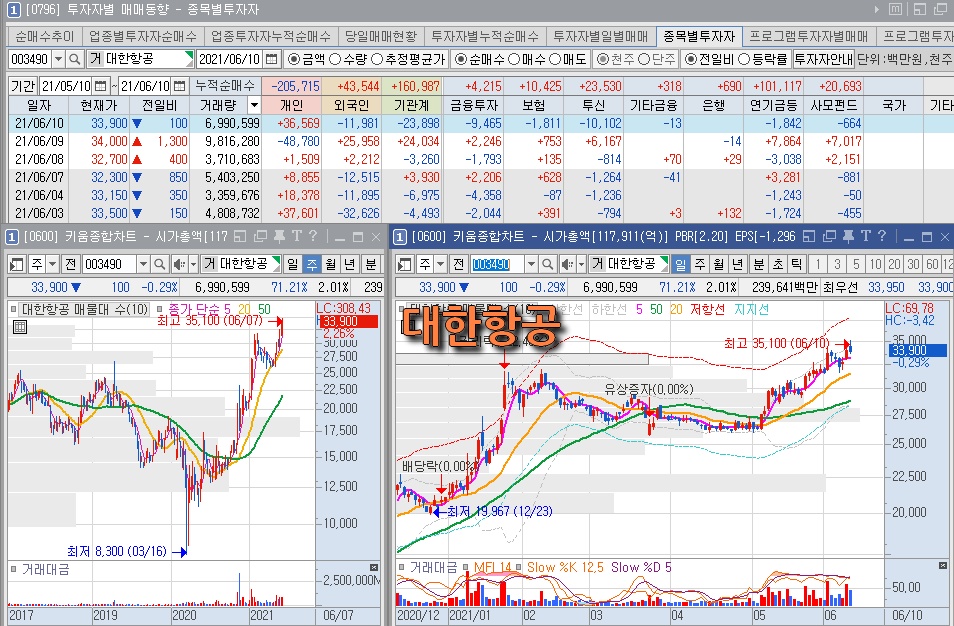Select the 일 period button in the left chart
The height and width of the screenshot is (626, 954).
pos(293,264)
